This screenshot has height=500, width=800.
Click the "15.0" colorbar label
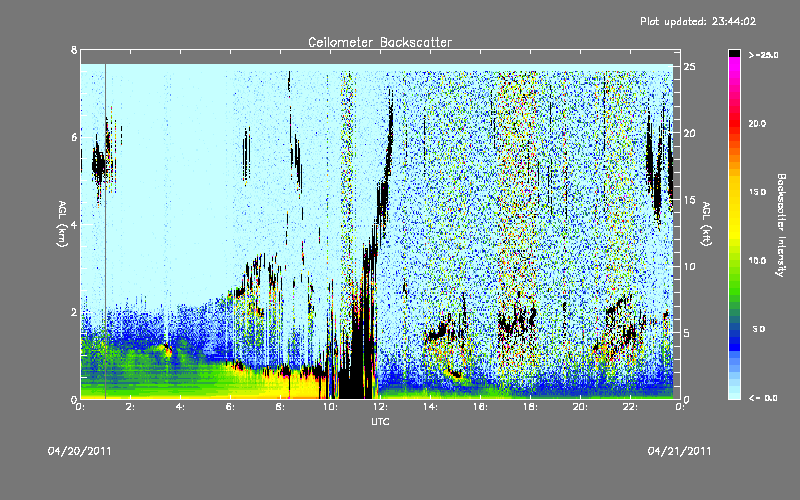coord(757,192)
